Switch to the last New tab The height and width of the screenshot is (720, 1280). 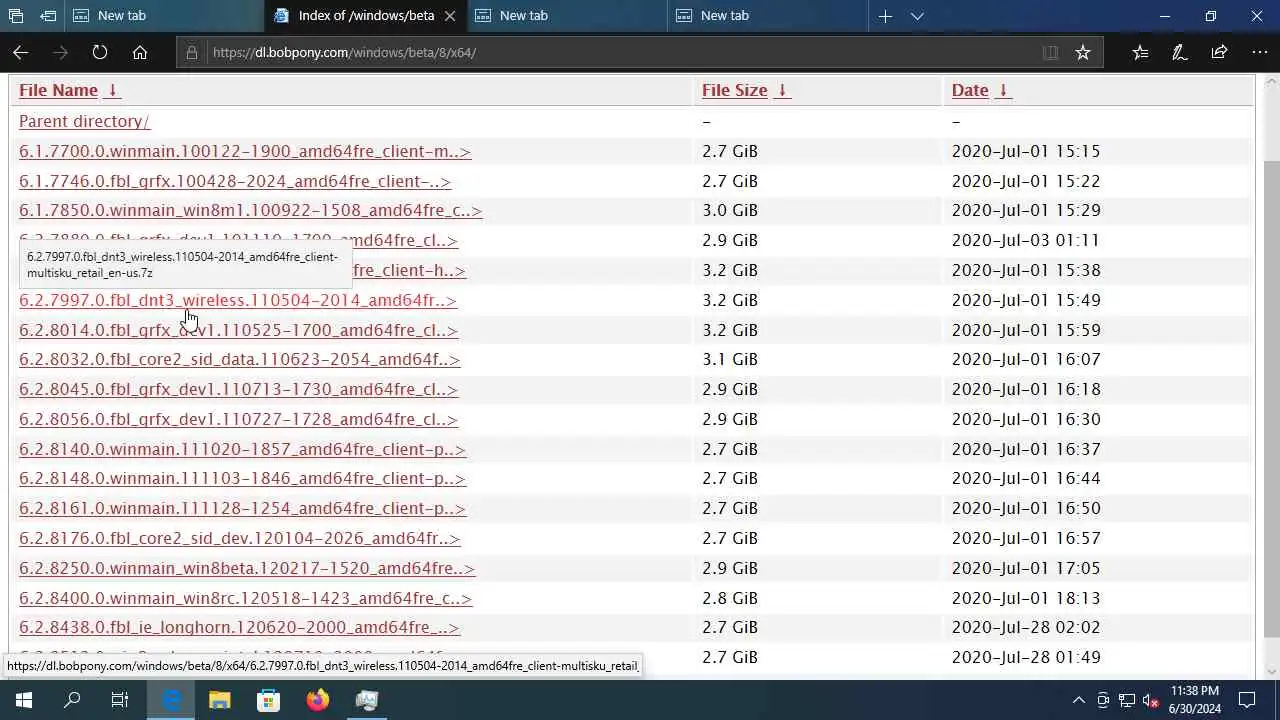coord(767,16)
